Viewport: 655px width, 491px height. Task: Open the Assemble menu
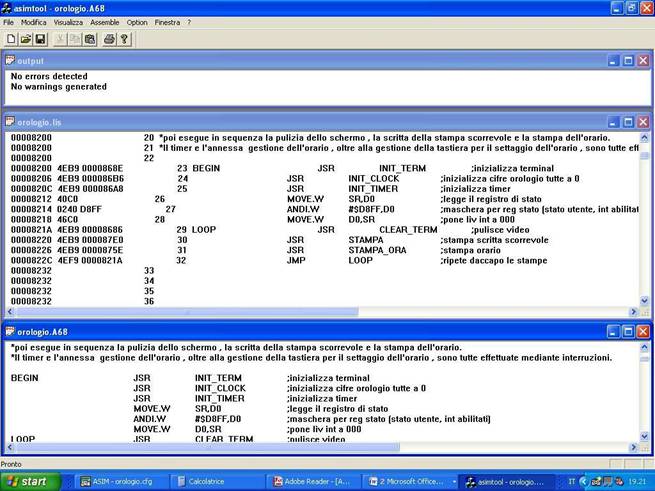coord(105,22)
